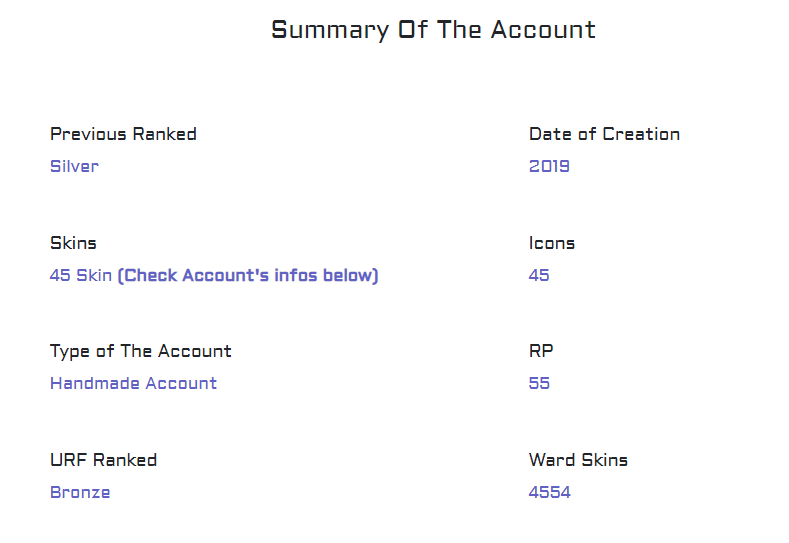The height and width of the screenshot is (543, 789).
Task: Click the Summary Of The Account heading
Action: coord(433,30)
